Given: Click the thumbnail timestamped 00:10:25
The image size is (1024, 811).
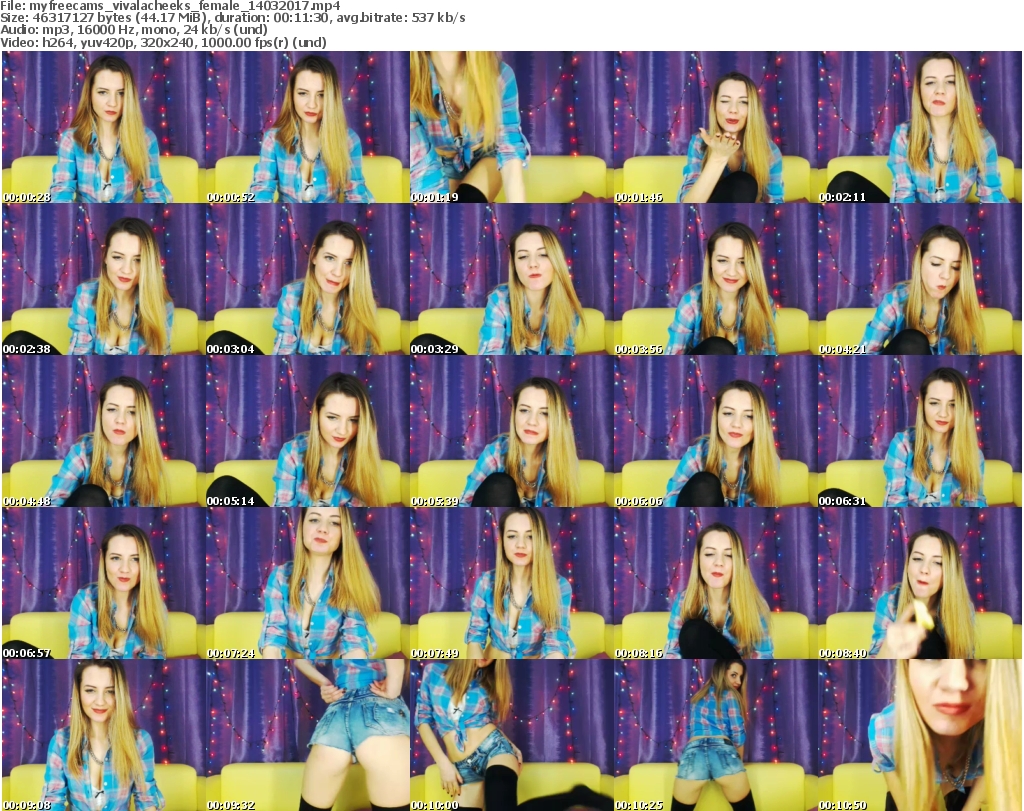Looking at the screenshot, I should pyautogui.click(x=716, y=735).
